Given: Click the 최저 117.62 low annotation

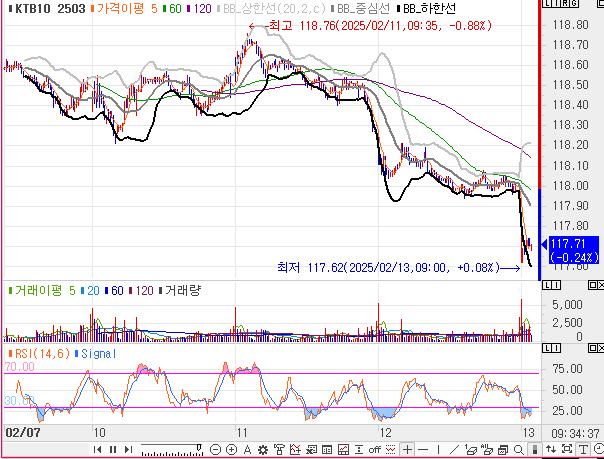Looking at the screenshot, I should (399, 267).
